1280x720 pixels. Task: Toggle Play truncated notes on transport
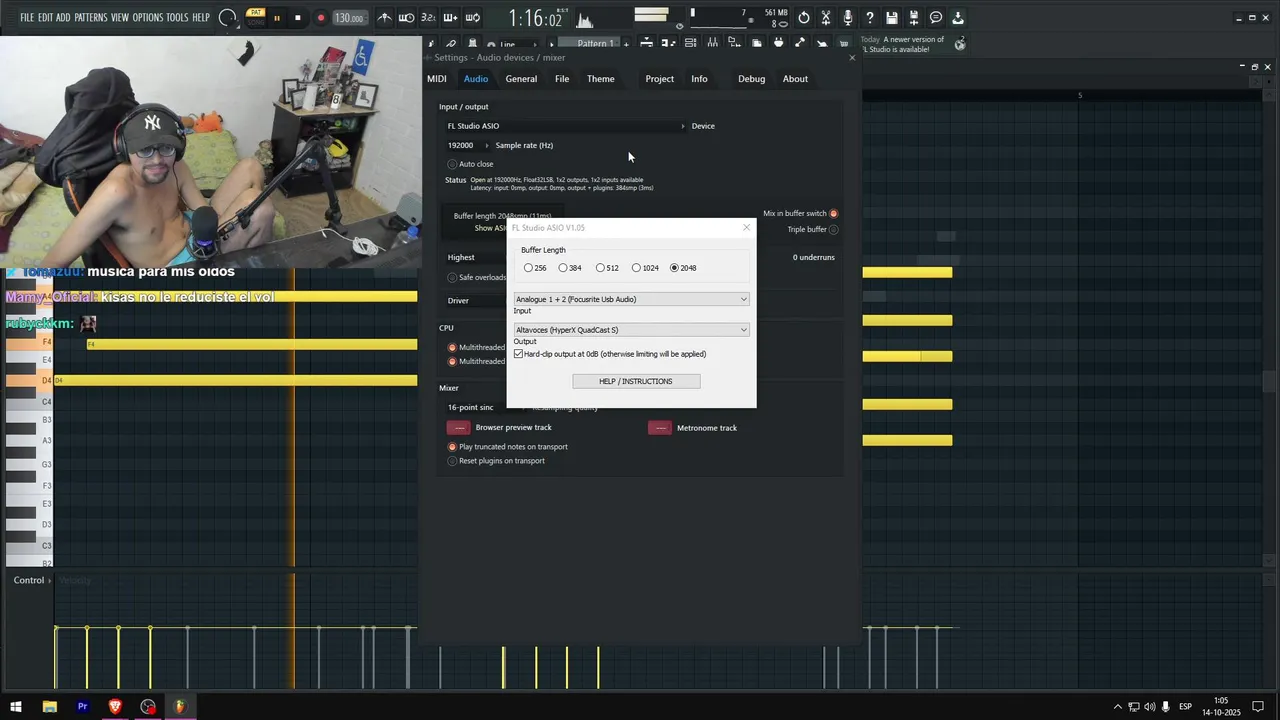(x=452, y=447)
